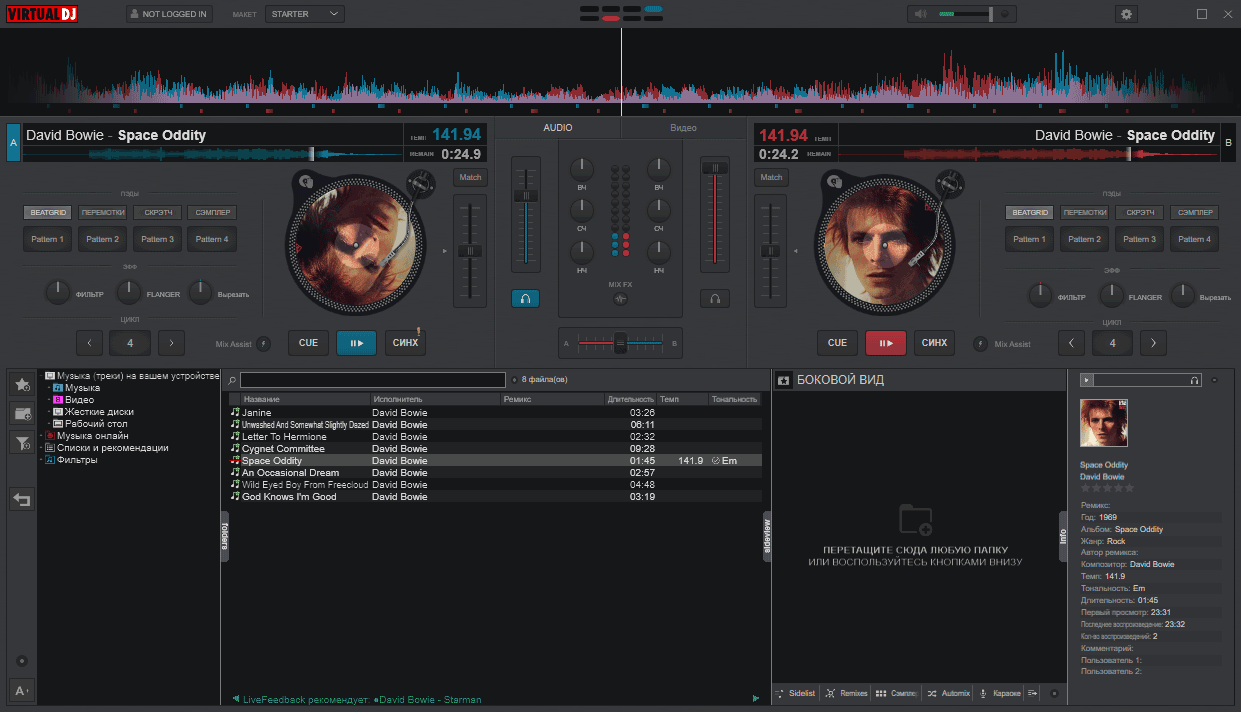Click the font size A icon
1241x712 pixels.
tap(22, 690)
